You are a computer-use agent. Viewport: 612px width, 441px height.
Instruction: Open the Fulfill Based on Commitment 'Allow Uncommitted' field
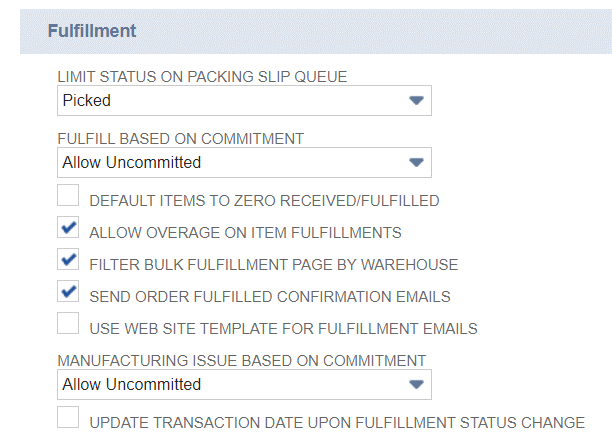(230, 162)
